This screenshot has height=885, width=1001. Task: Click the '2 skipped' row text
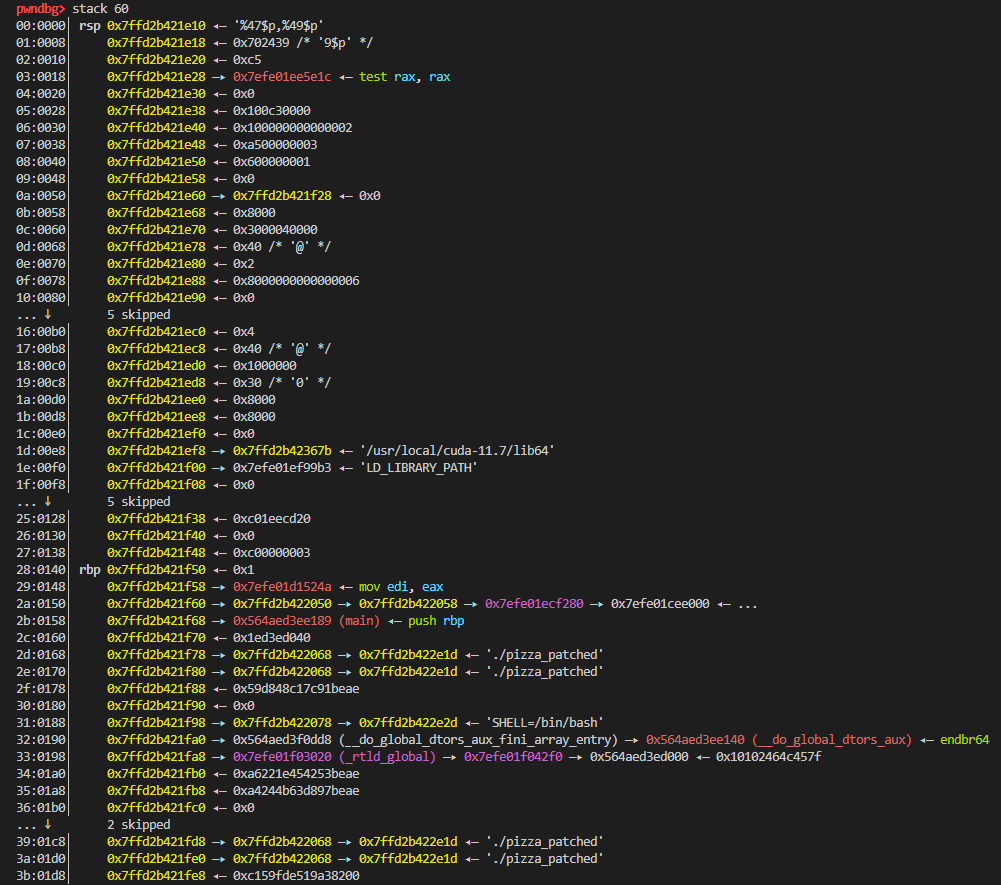139,824
